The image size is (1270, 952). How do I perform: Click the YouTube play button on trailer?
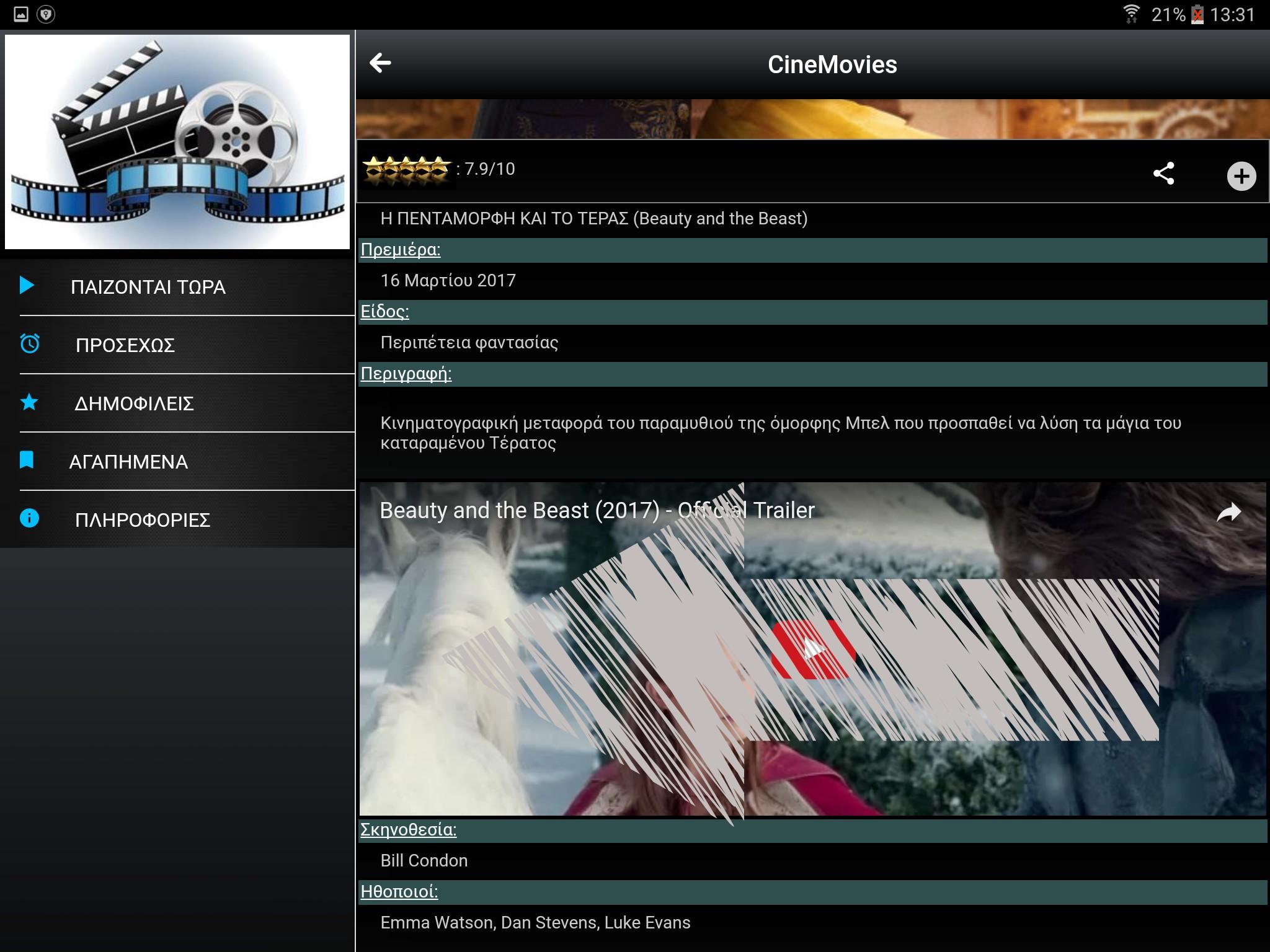[x=813, y=649]
